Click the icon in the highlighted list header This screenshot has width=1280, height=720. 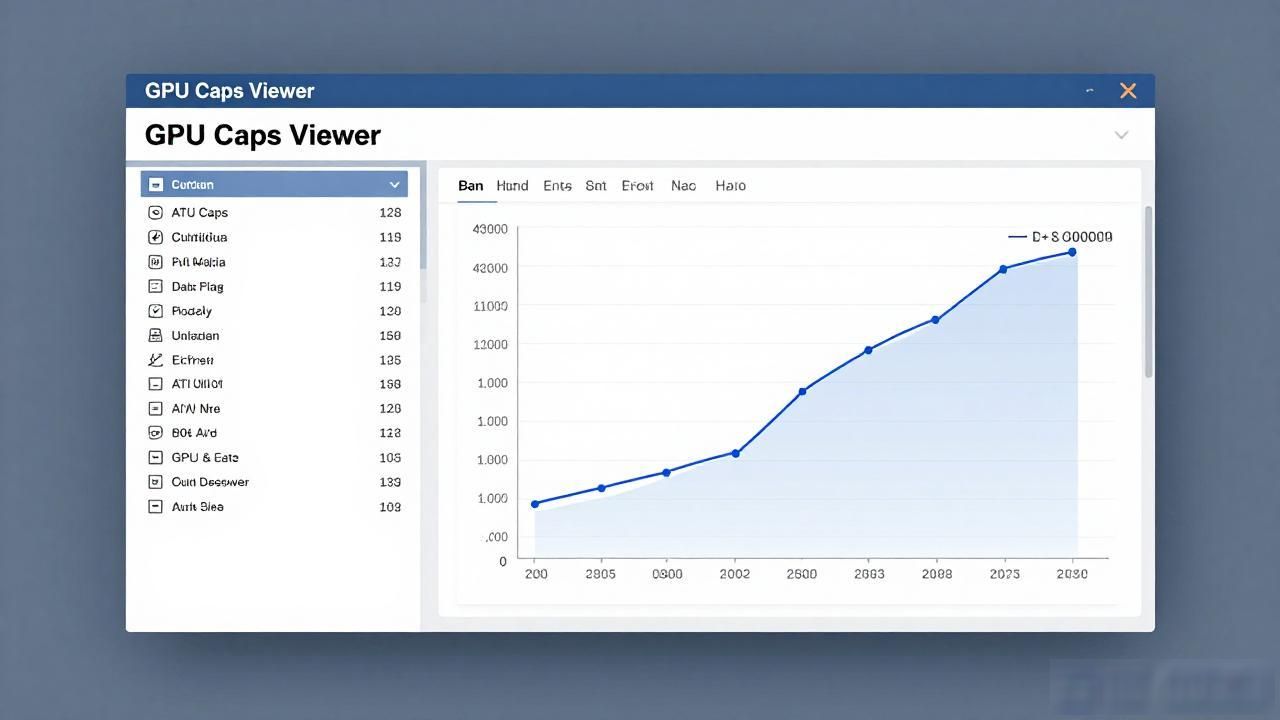click(x=155, y=184)
